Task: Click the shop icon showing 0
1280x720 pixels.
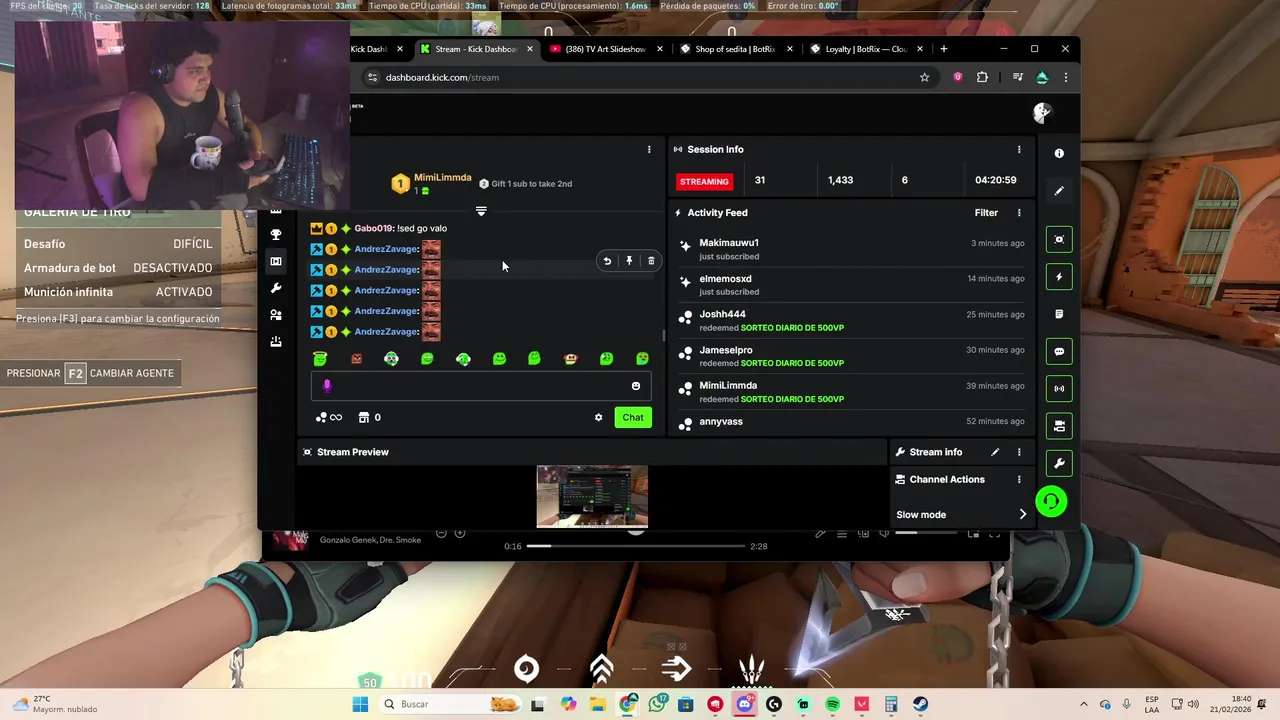Action: [369, 417]
